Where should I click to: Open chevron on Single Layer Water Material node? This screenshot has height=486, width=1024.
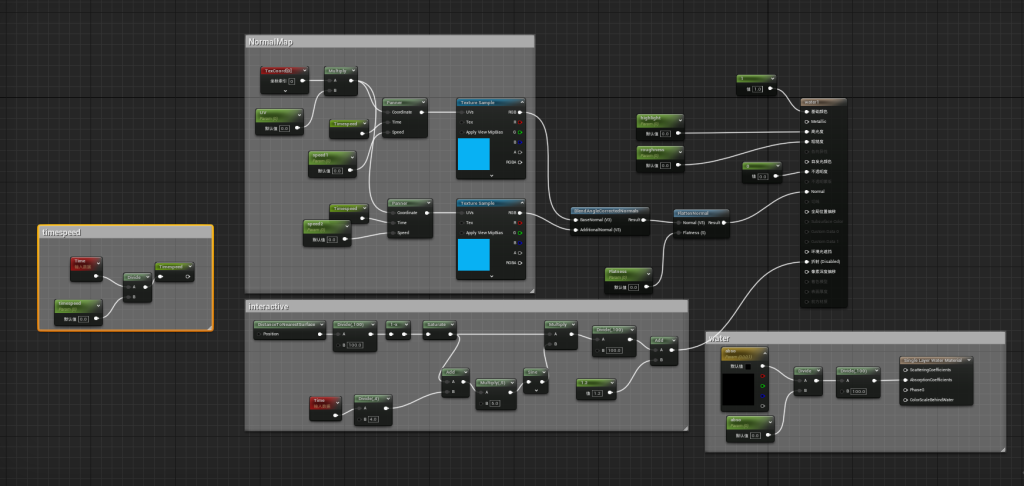968,360
